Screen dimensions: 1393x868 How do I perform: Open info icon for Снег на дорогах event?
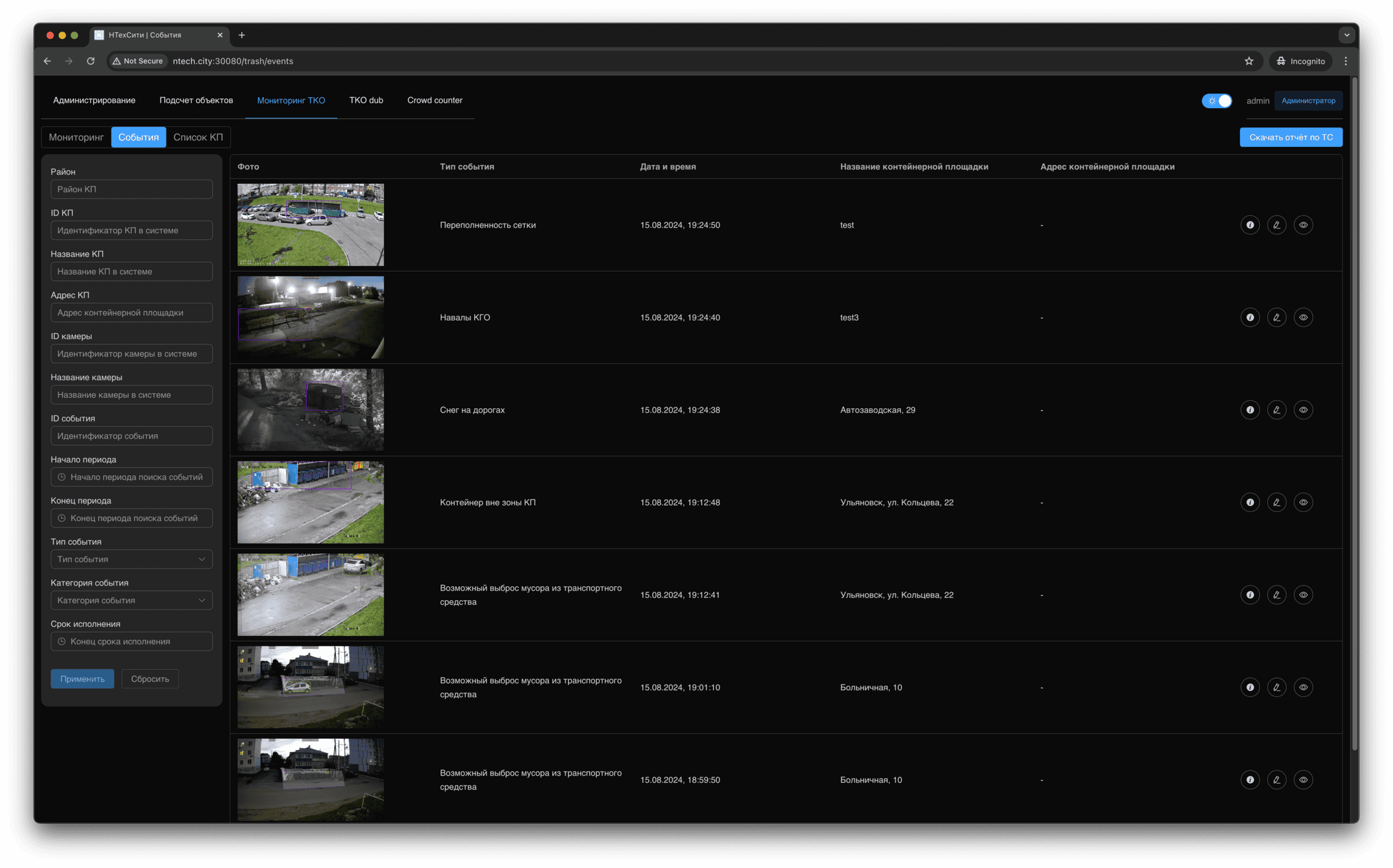click(1250, 410)
